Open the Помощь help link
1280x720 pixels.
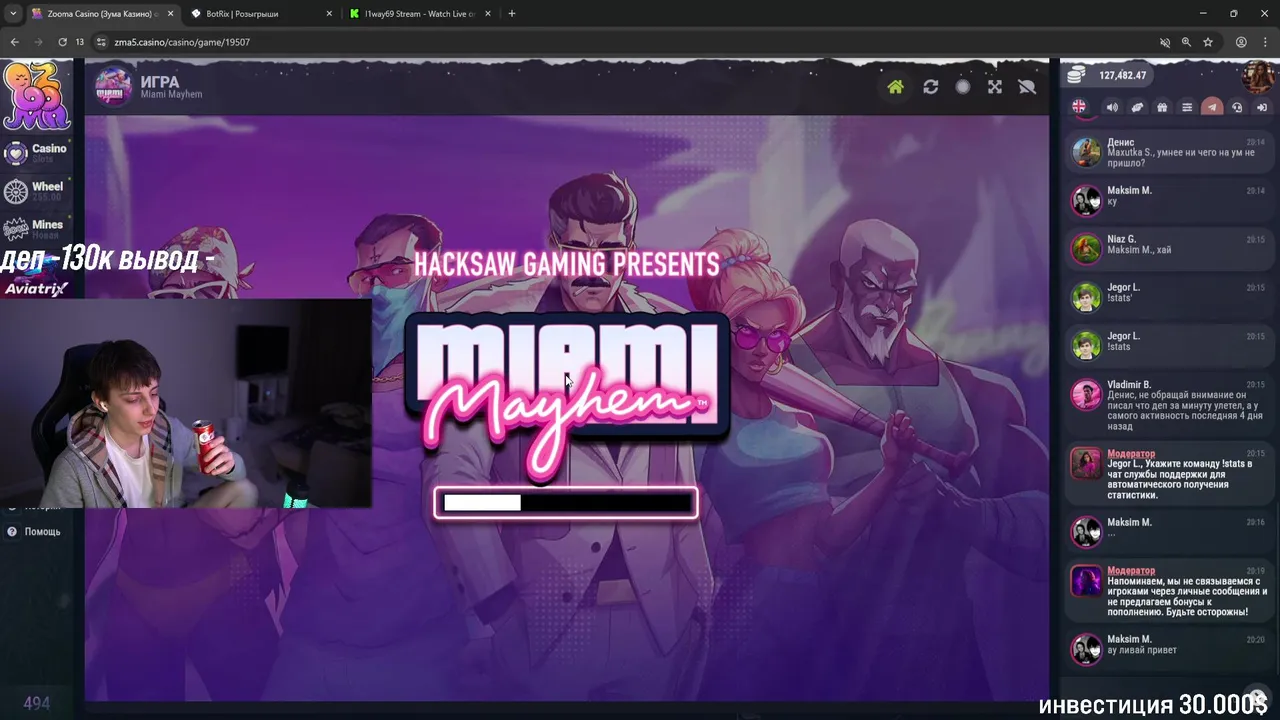35,532
